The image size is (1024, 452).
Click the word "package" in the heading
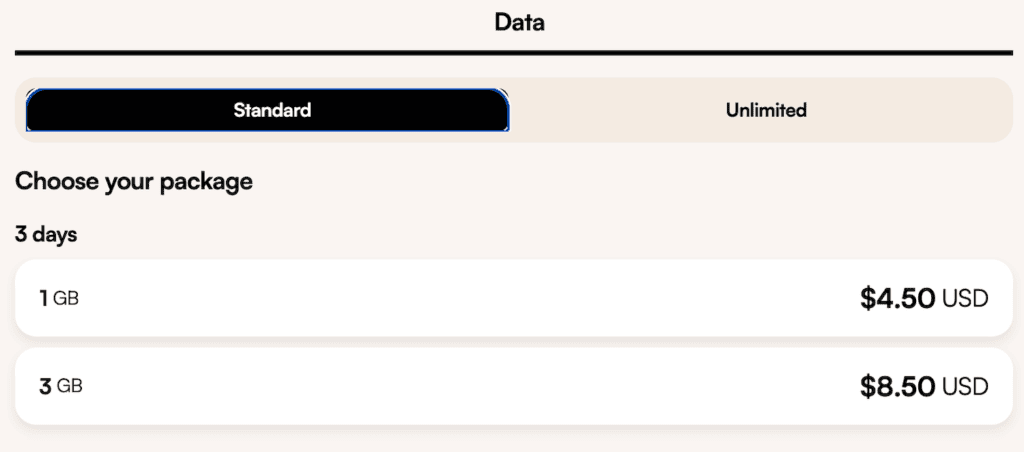[211, 182]
